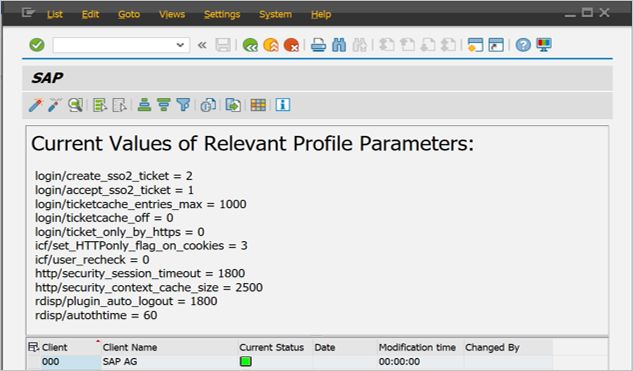This screenshot has width=633, height=371.
Task: Open the Goto menu
Action: pos(129,14)
